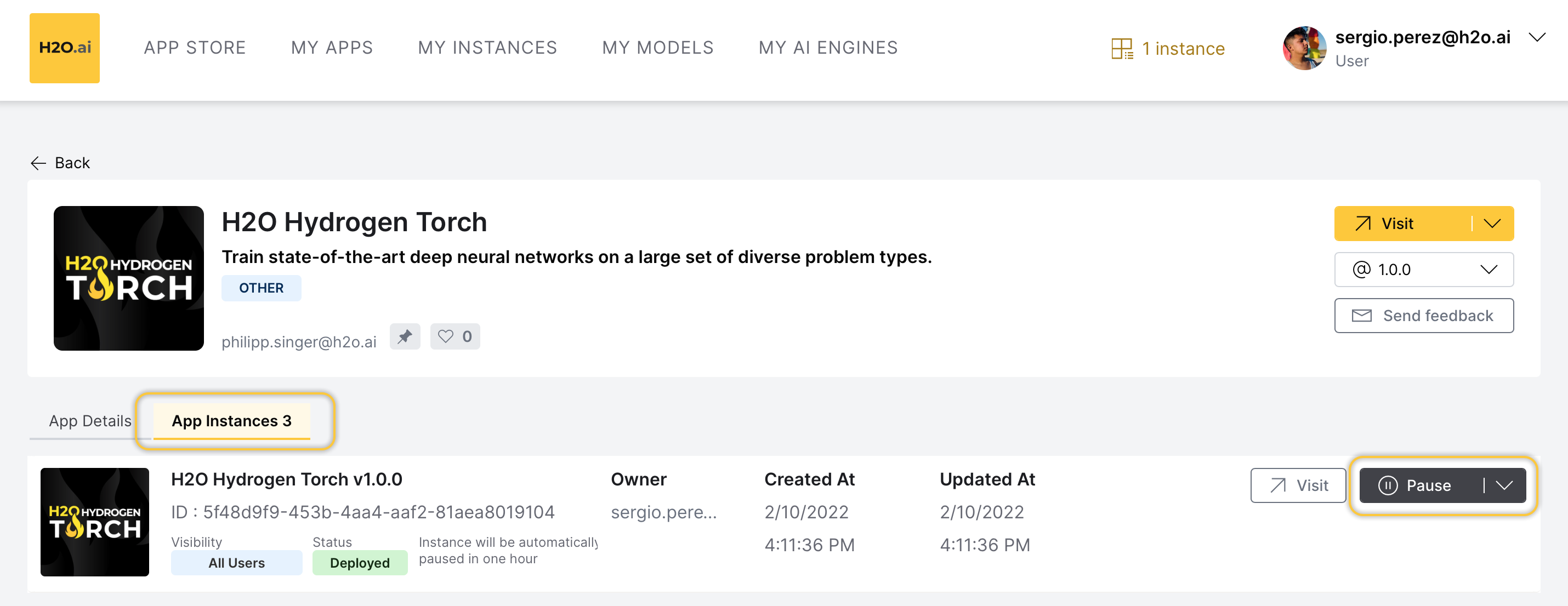
Task: Select the App Instances 3 tab
Action: 231,421
